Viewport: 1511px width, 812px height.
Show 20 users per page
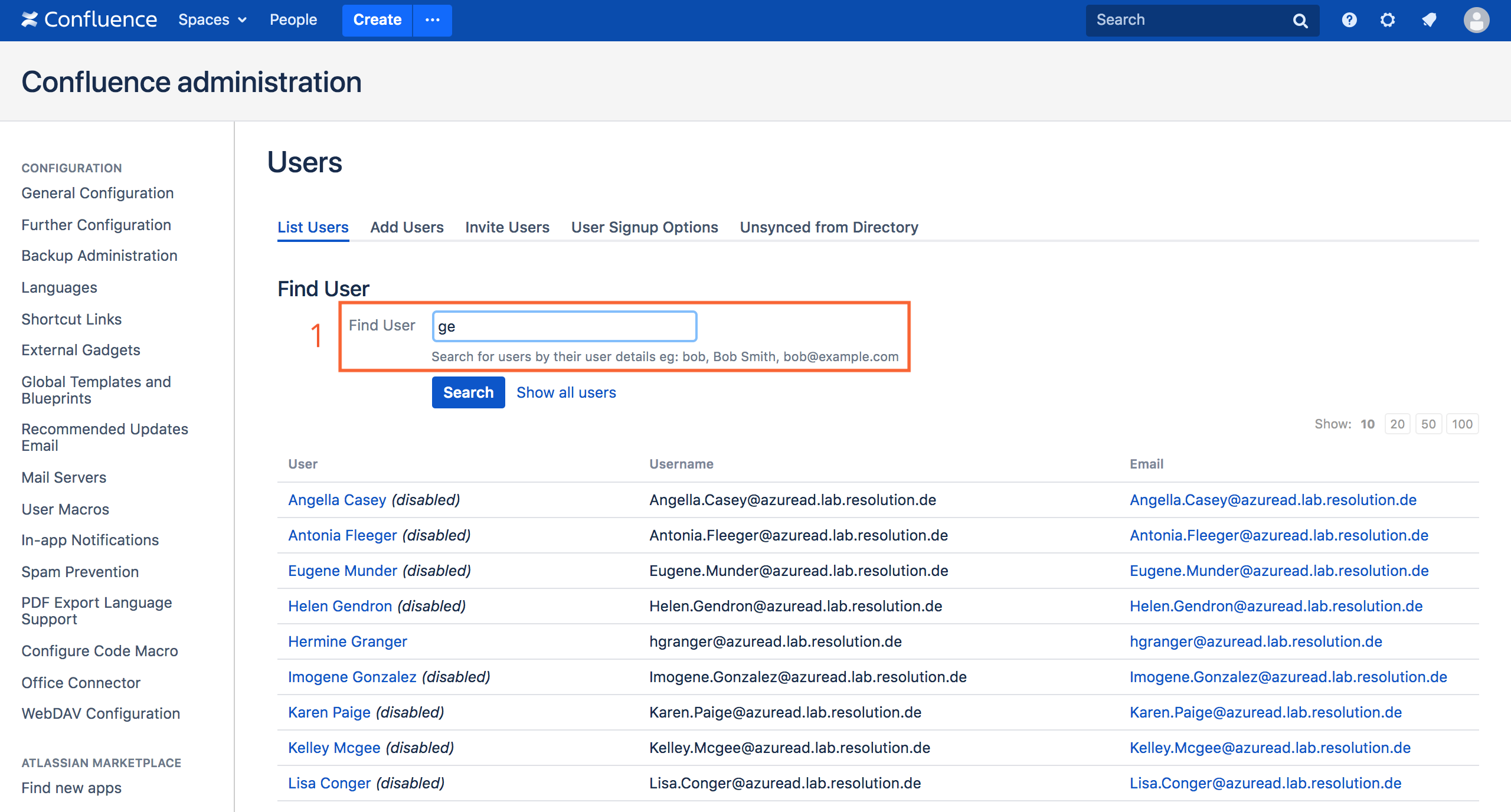(x=1397, y=424)
